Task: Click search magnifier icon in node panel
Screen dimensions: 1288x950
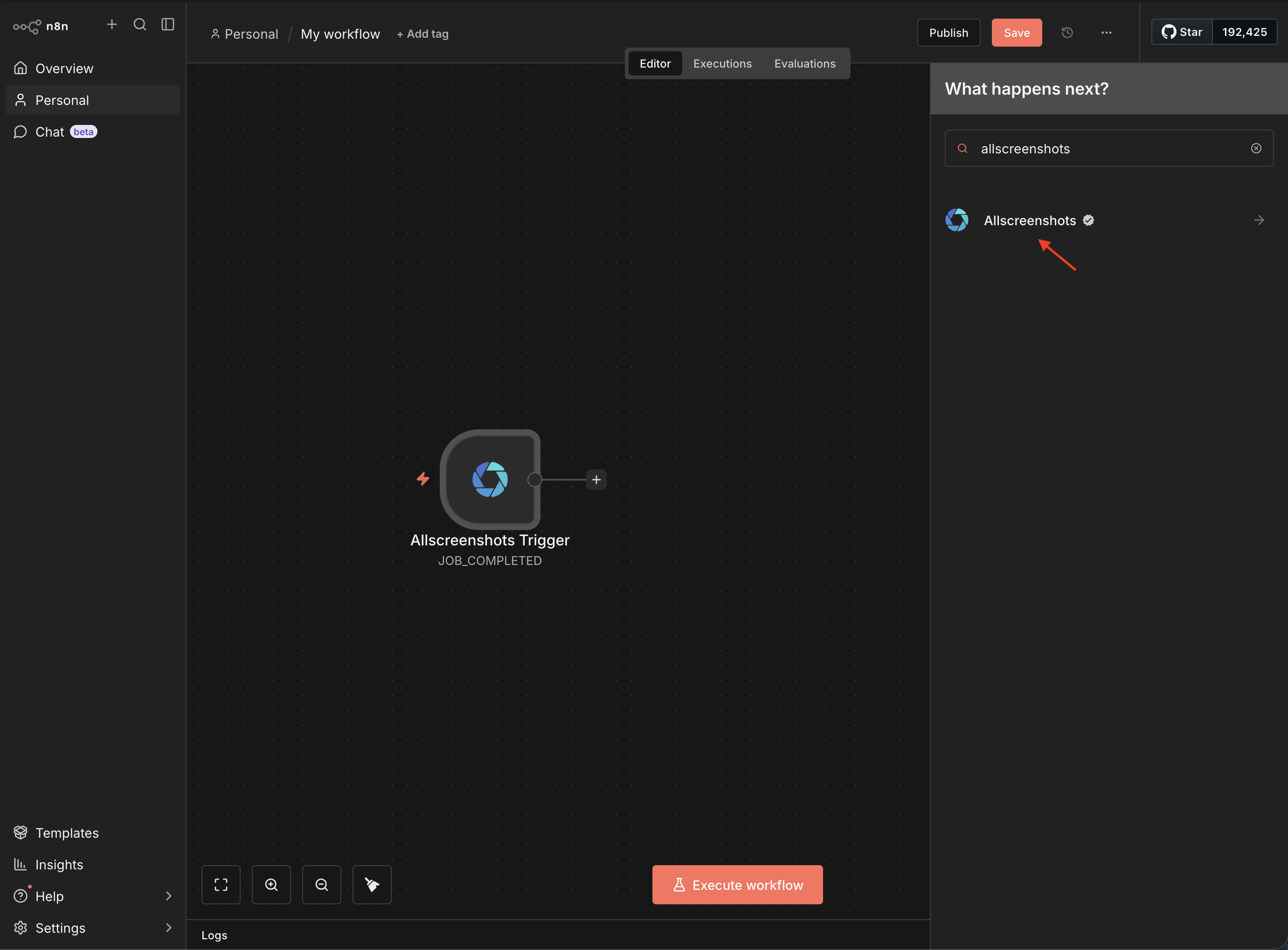Action: (x=963, y=148)
